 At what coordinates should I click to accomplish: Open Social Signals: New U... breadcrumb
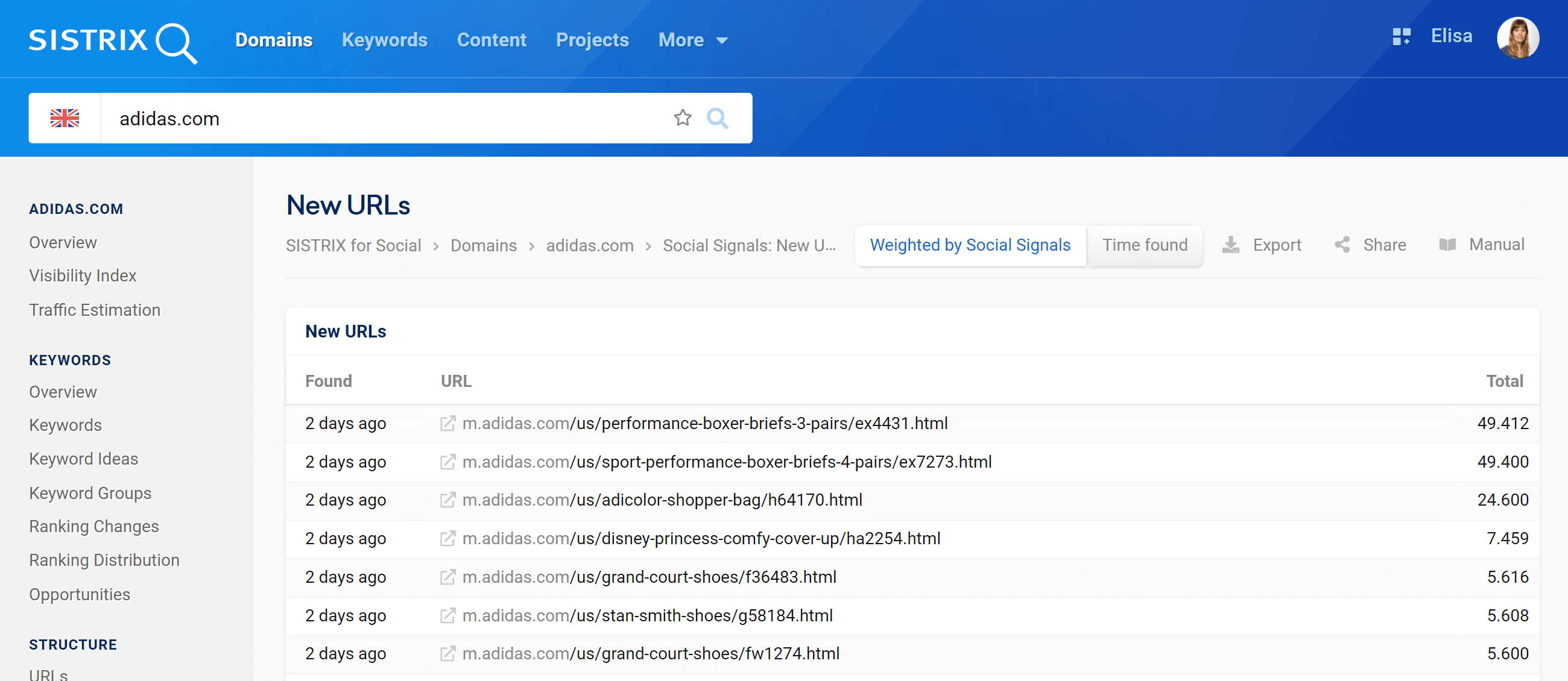point(749,246)
